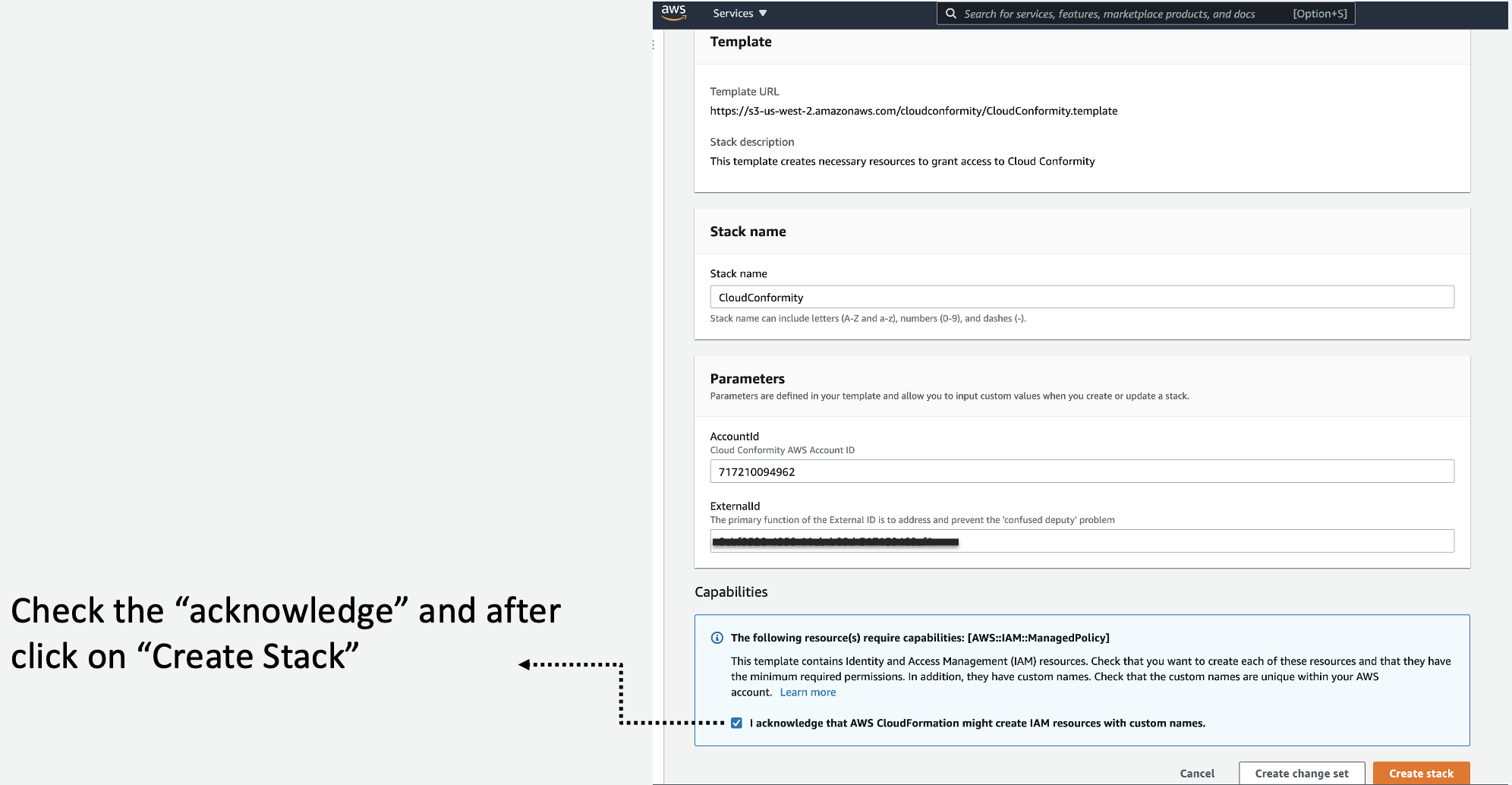Open the Learn more link
Viewport: 1512px width, 785px height.
tap(808, 692)
